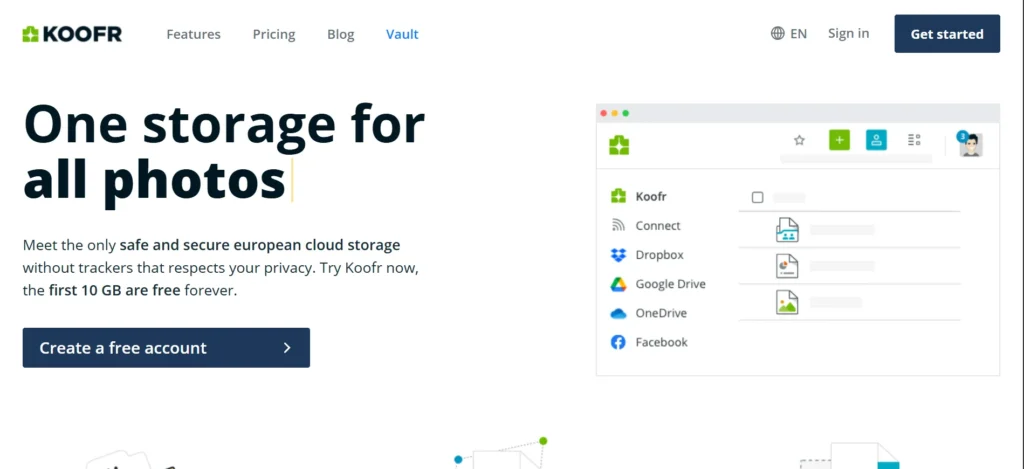Screen dimensions: 1024x469
Task: Go to the Blog
Action: tap(340, 34)
